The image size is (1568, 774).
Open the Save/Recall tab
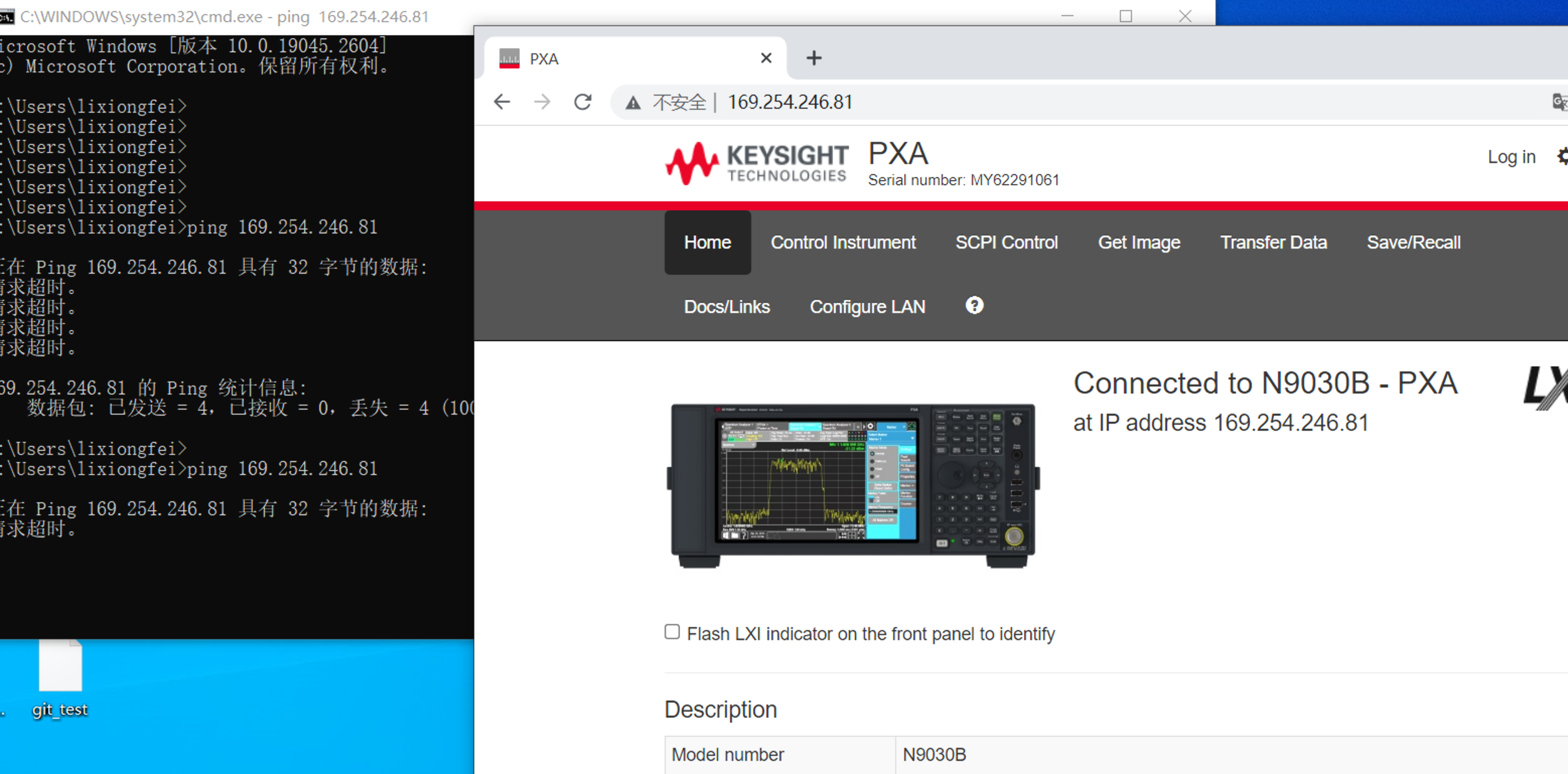1413,242
